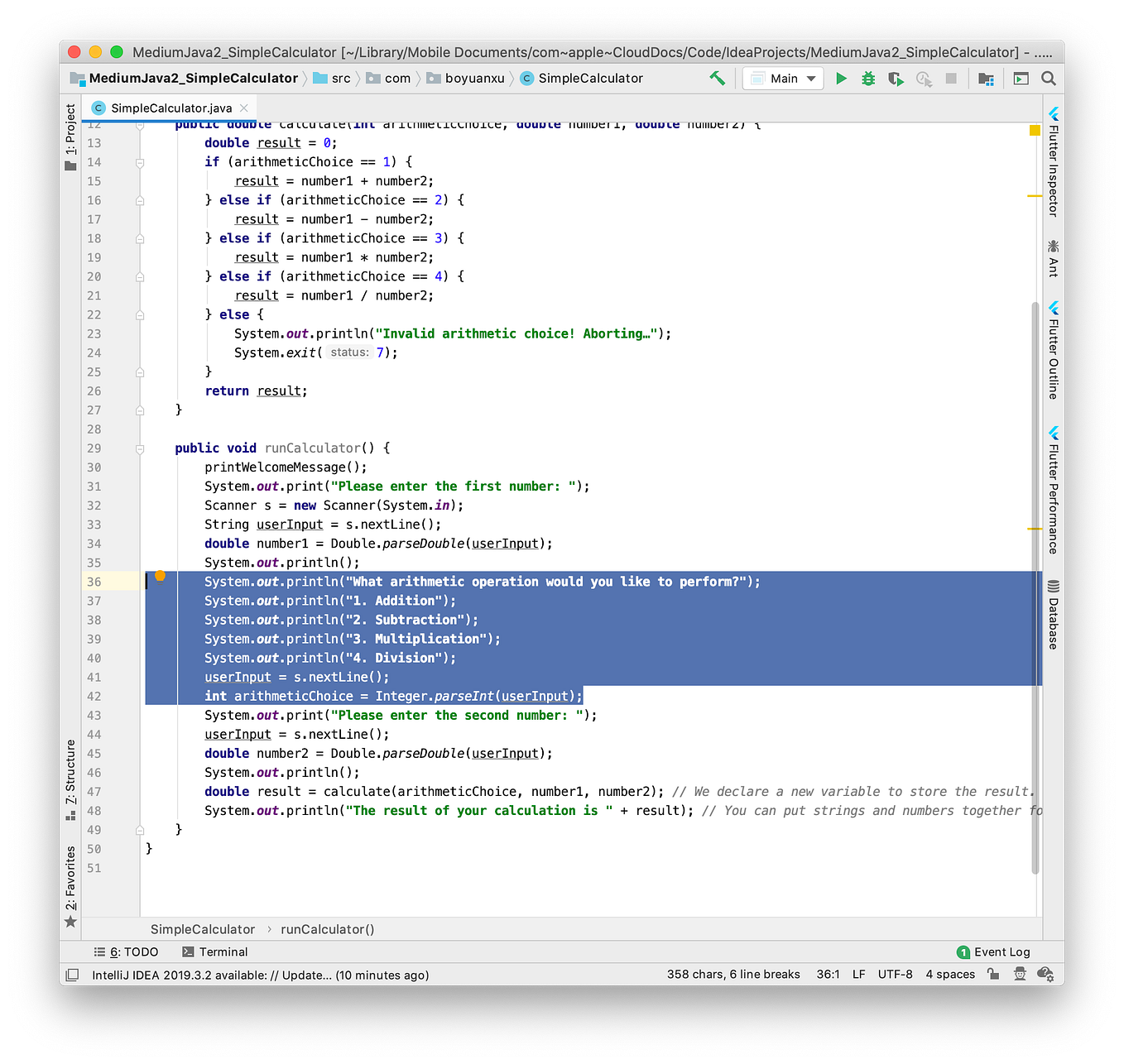Image resolution: width=1124 pixels, height=1064 pixels.
Task: Run the application with the green play icon
Action: tap(841, 78)
